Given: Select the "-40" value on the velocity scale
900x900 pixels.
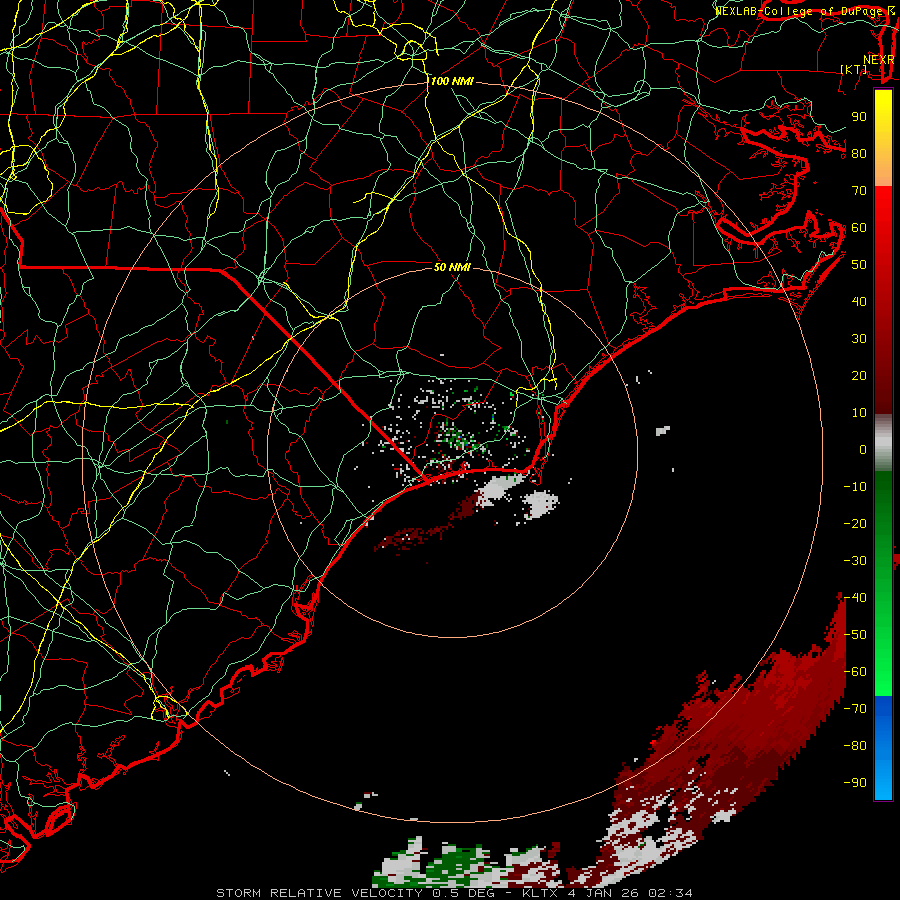Looking at the screenshot, I should click(855, 598).
